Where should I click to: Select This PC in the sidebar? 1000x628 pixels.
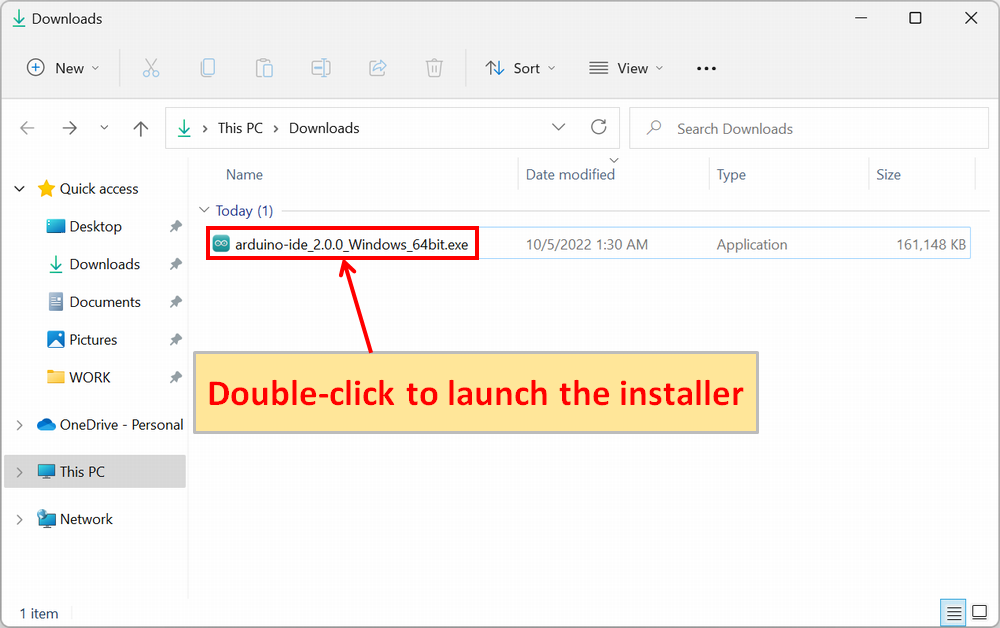(82, 472)
